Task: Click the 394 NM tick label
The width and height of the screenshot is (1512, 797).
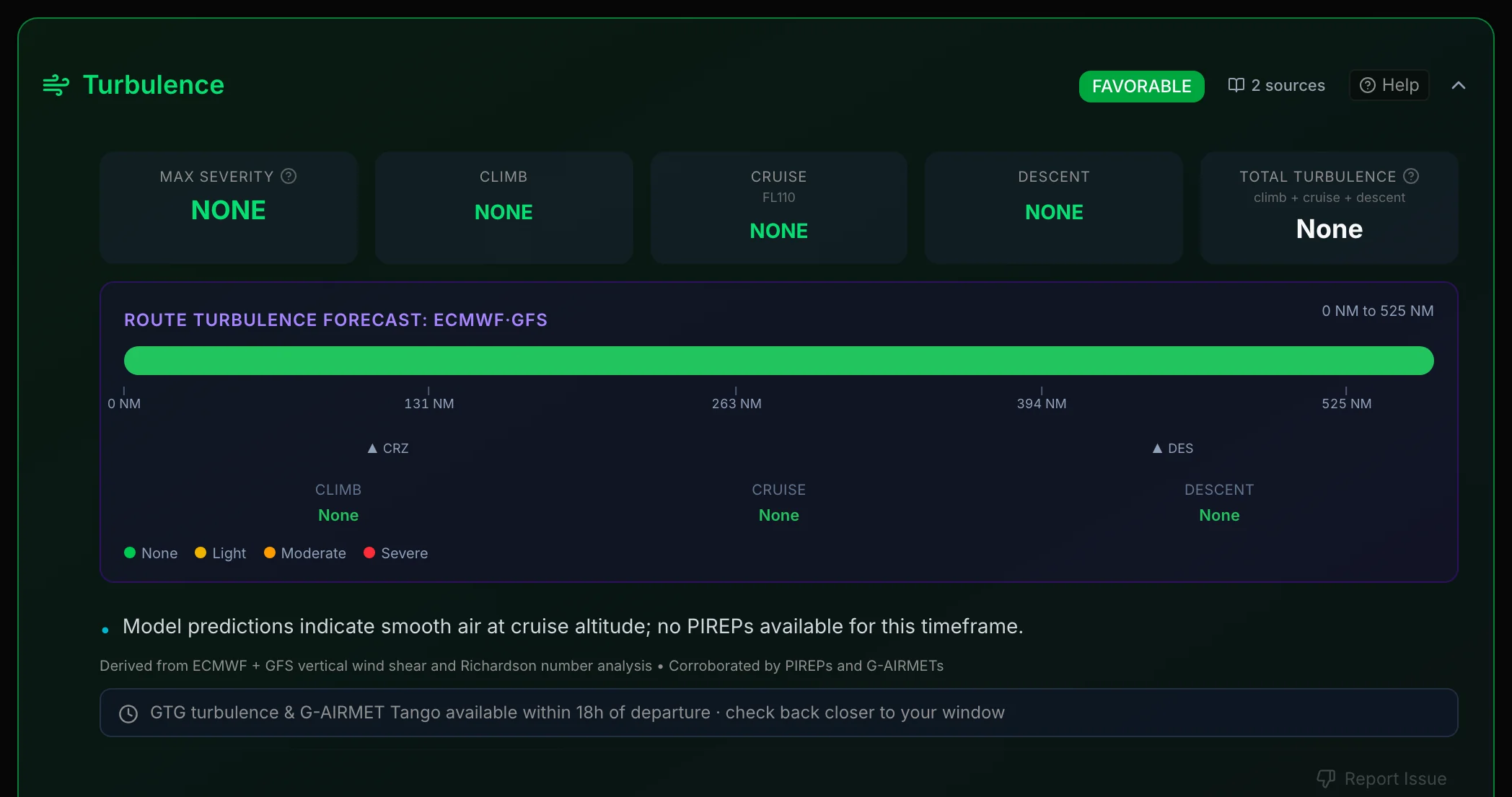Action: 1041,404
